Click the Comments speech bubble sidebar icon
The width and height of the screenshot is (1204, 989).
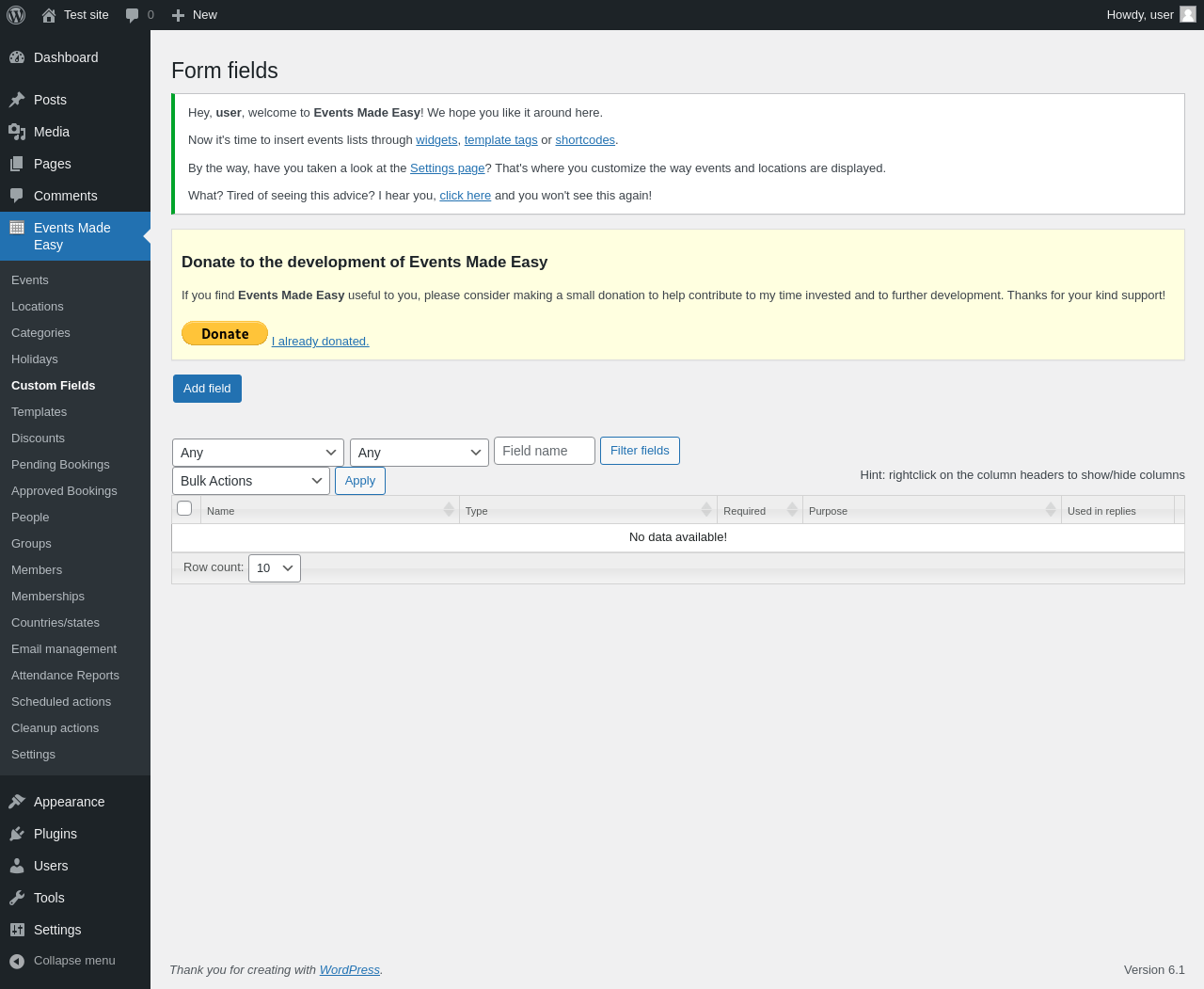17,196
